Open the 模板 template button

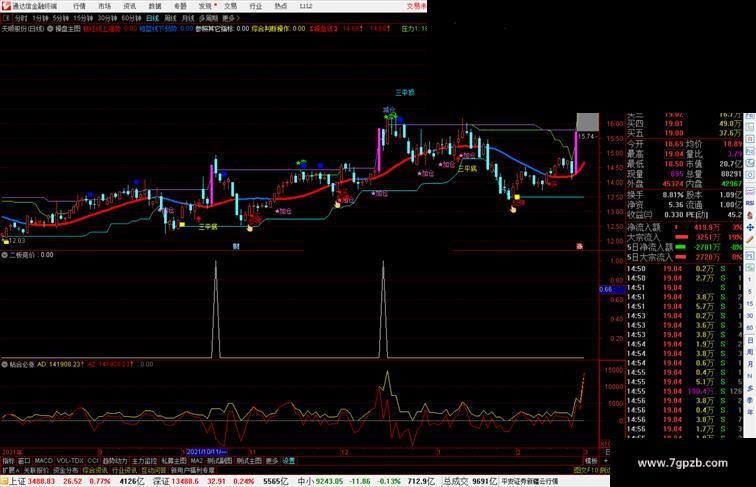(x=591, y=461)
